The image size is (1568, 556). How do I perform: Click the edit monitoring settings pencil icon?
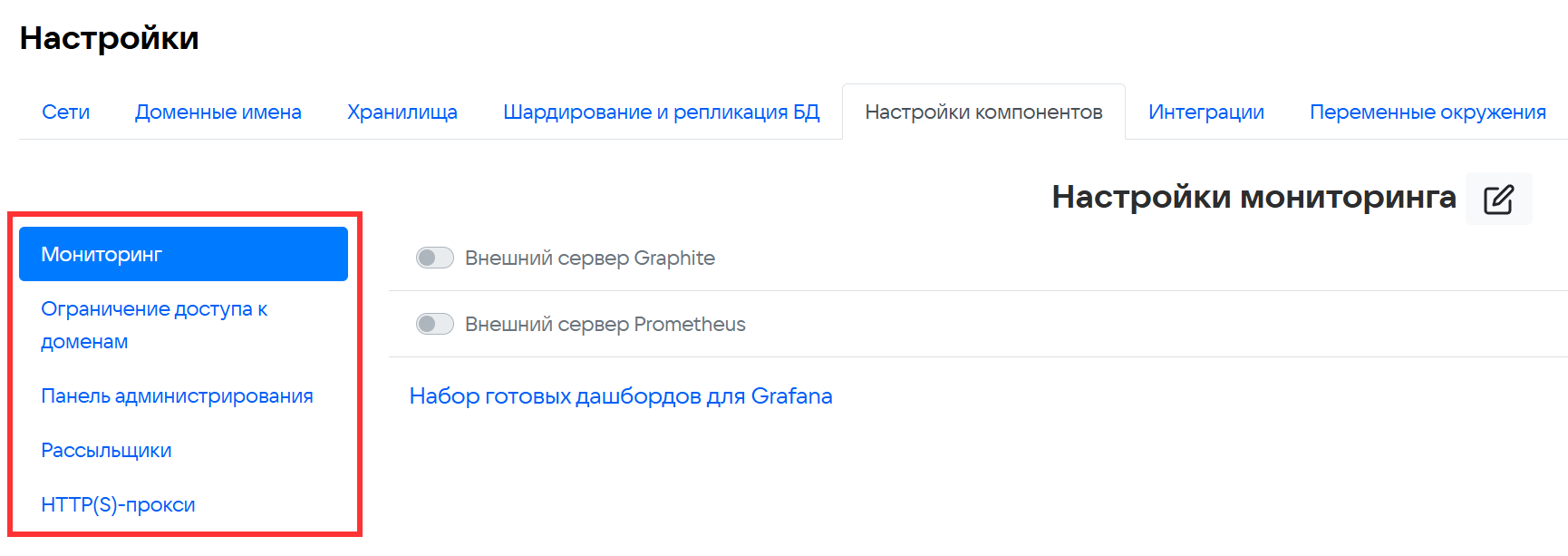[1498, 199]
